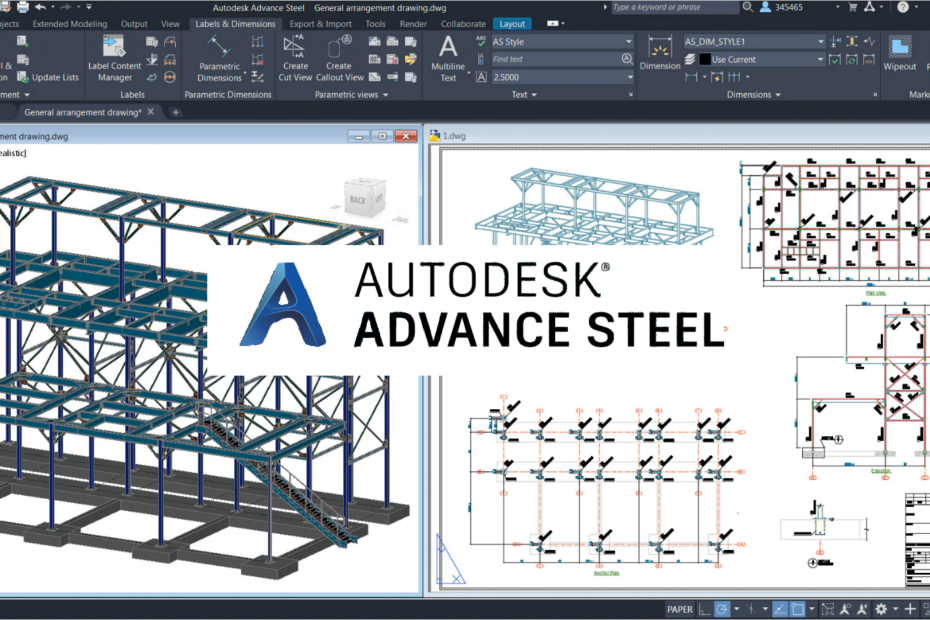Click the open folder icon in Parametric views
930x620 pixels.
coord(410,59)
